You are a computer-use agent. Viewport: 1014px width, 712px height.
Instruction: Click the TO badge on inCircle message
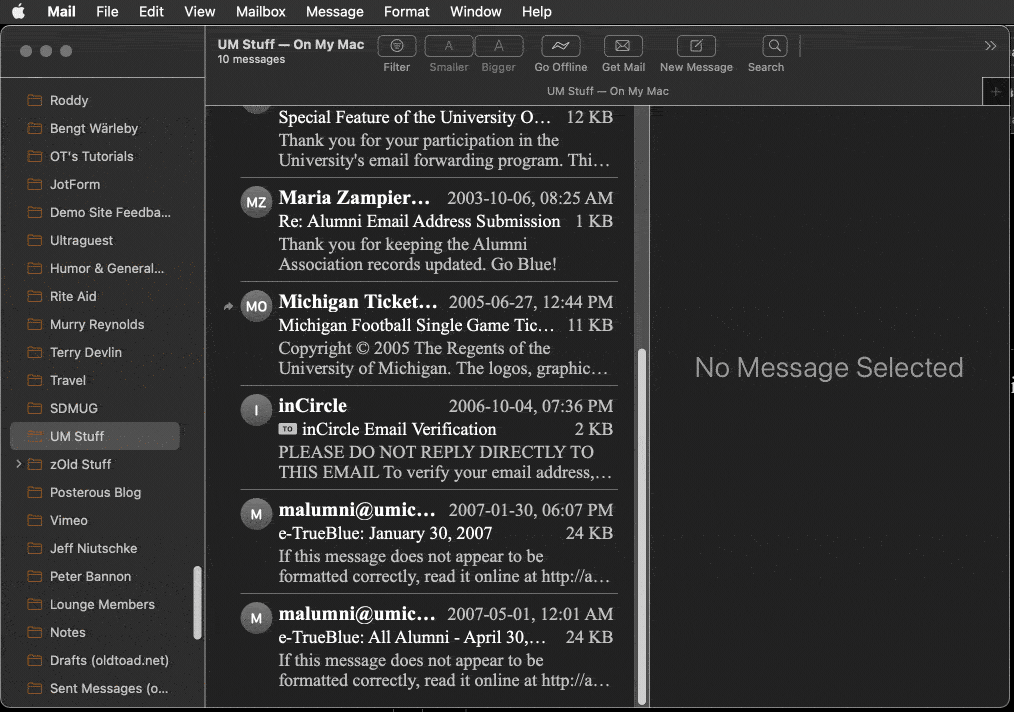click(287, 429)
